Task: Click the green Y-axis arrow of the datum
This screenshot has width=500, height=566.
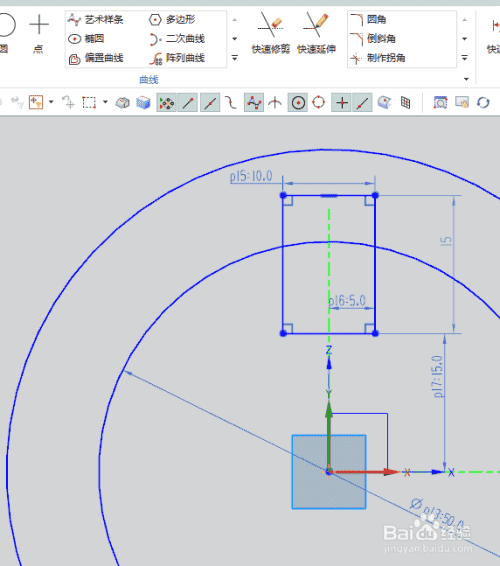Action: pyautogui.click(x=329, y=437)
